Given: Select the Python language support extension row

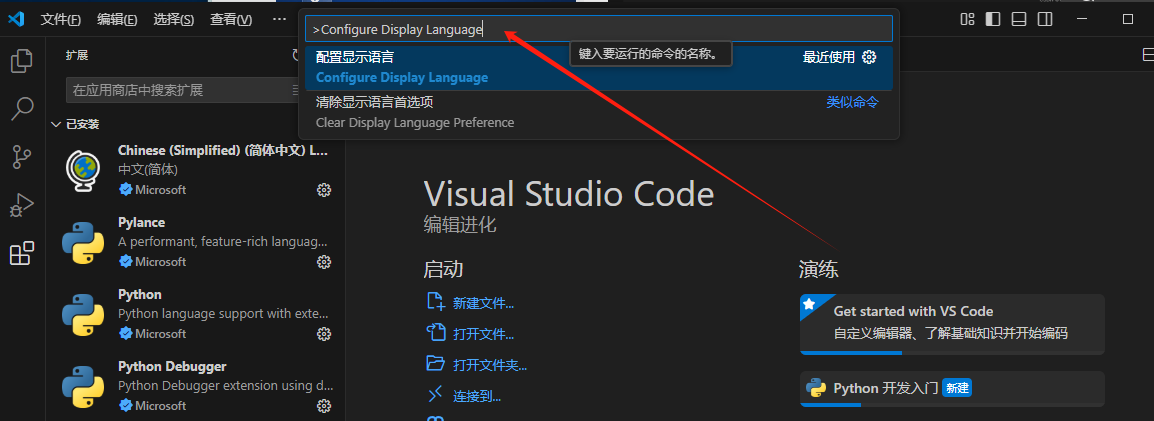Looking at the screenshot, I should pyautogui.click(x=195, y=314).
